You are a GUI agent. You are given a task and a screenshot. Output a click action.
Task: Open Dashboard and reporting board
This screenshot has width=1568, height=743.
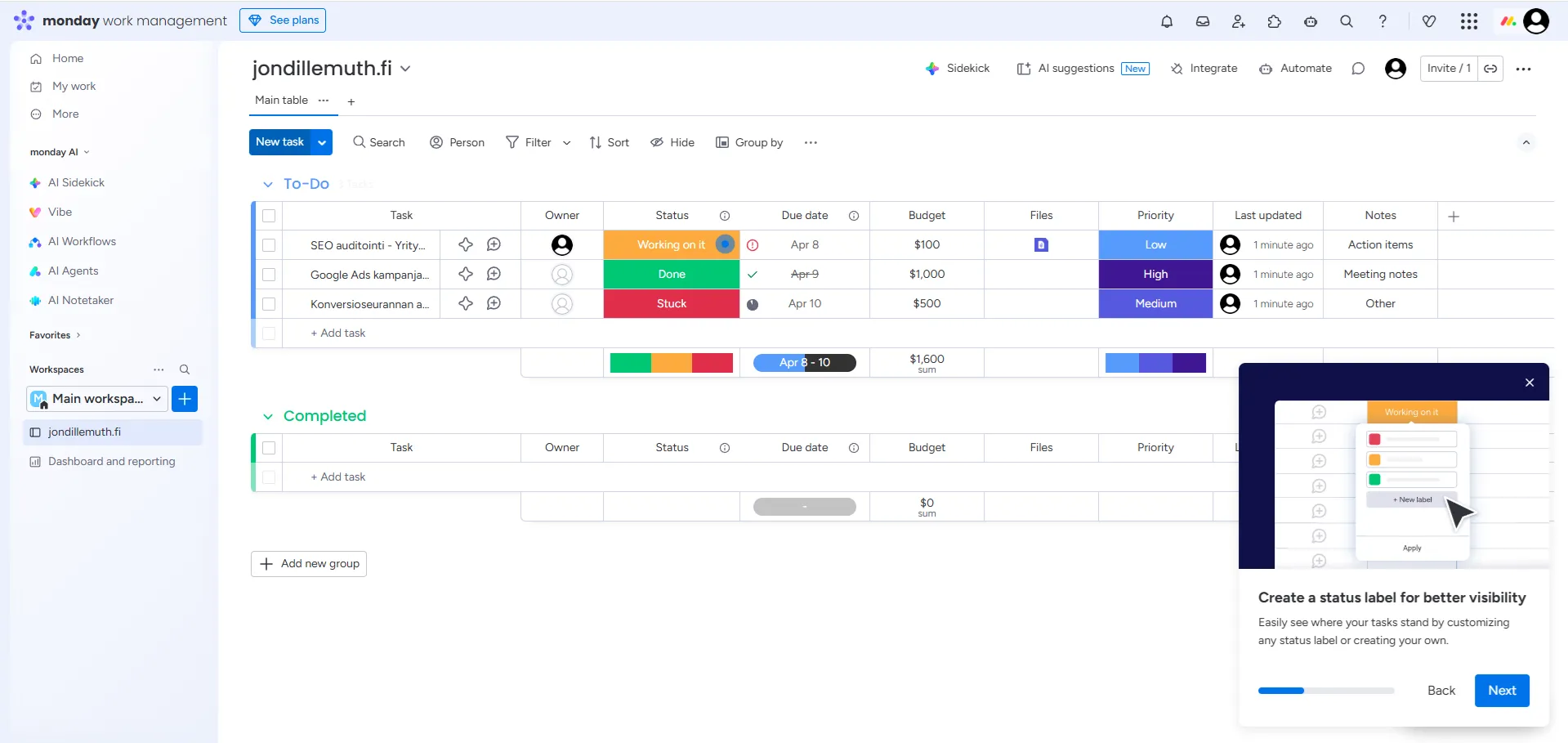point(111,461)
